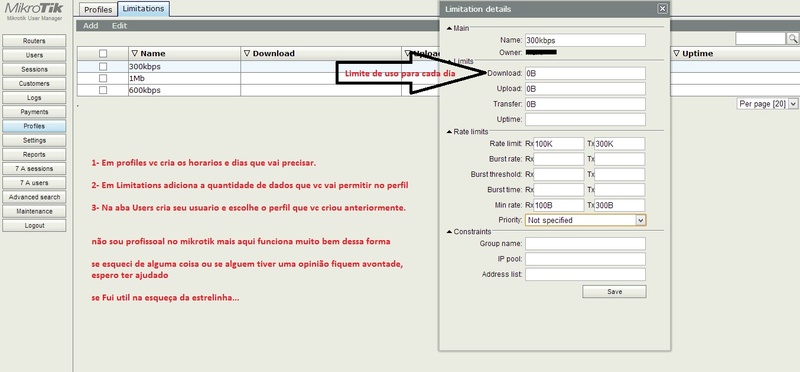Click the Burst rate Rx field
Screen dimensions: 800x372
pyautogui.click(x=559, y=159)
